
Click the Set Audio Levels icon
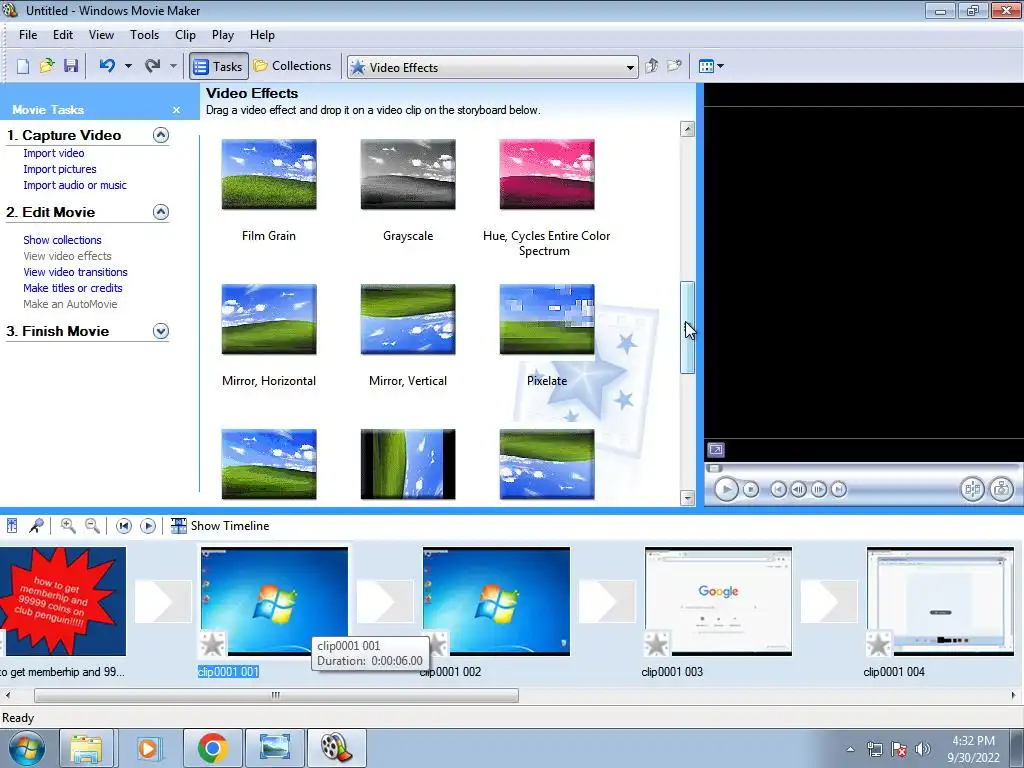coord(12,526)
